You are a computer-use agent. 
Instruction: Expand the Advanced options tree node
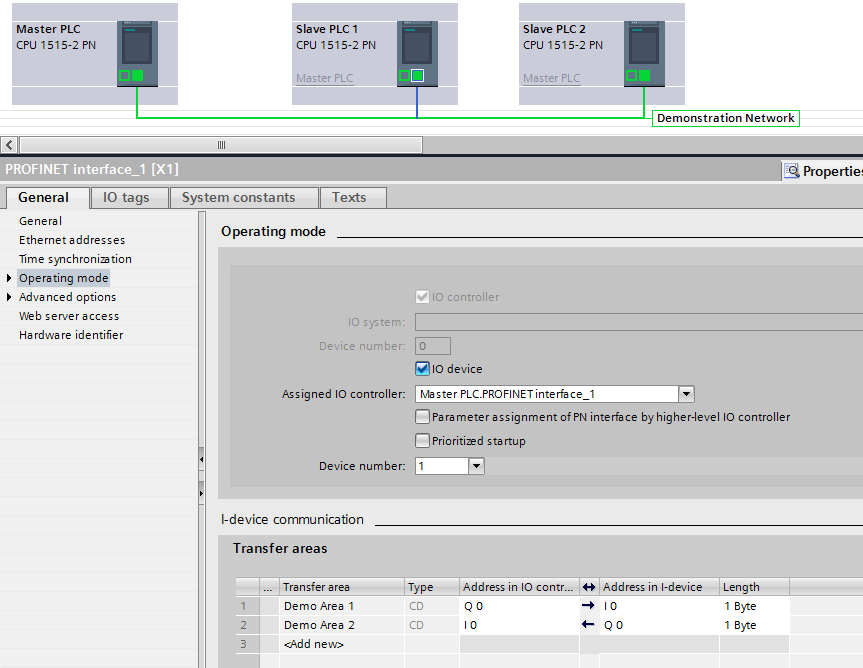coord(9,297)
